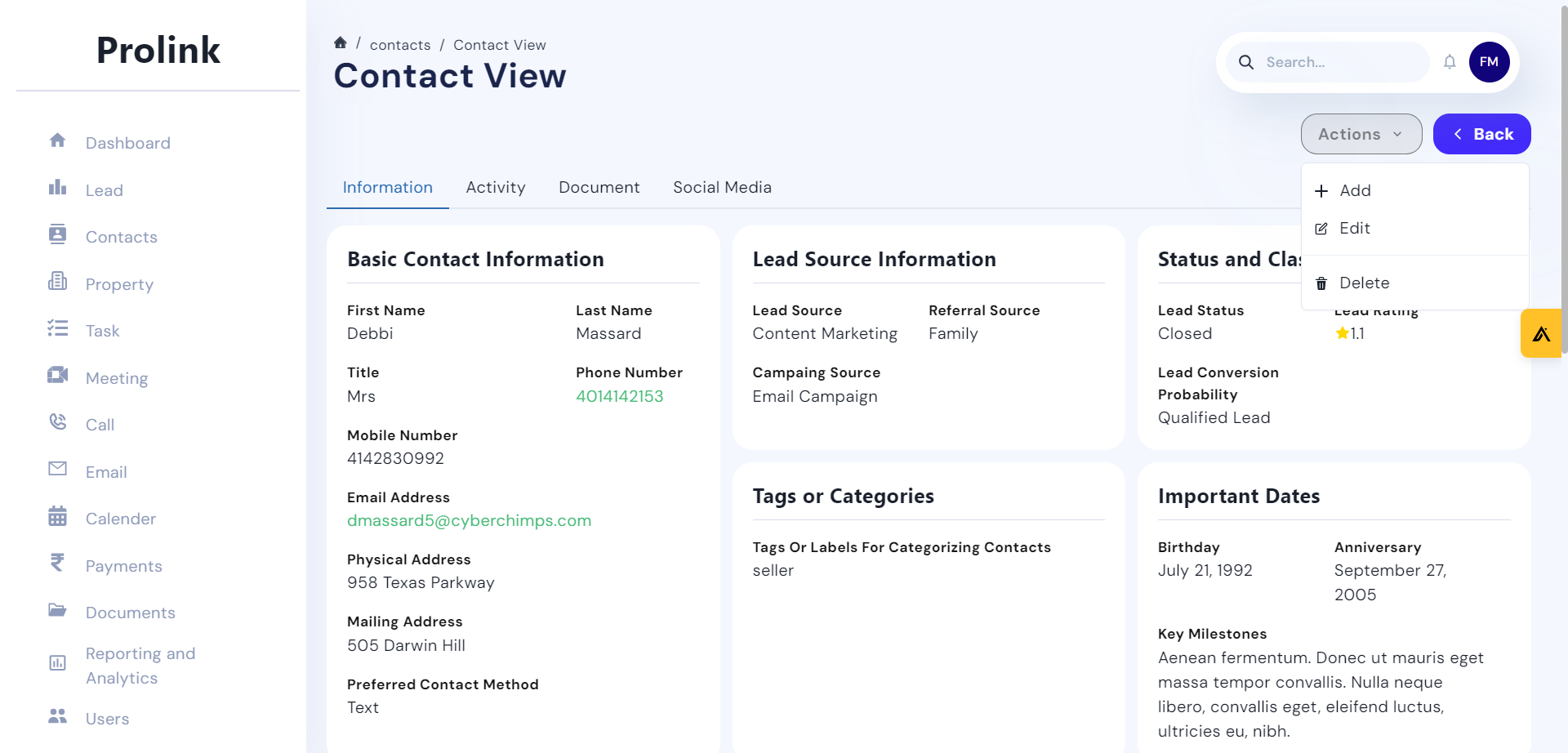Call the number 4014142153 link
Image resolution: width=1568 pixels, height=753 pixels.
[621, 396]
